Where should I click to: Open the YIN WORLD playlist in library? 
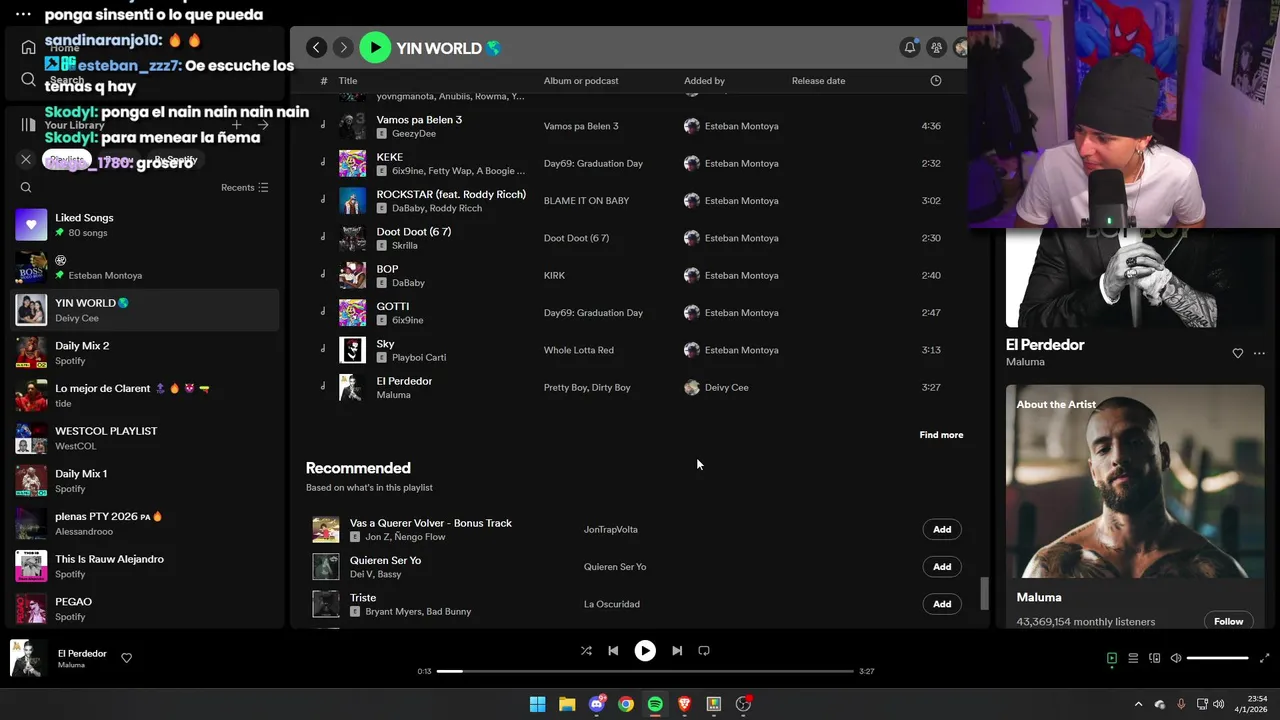click(x=147, y=310)
